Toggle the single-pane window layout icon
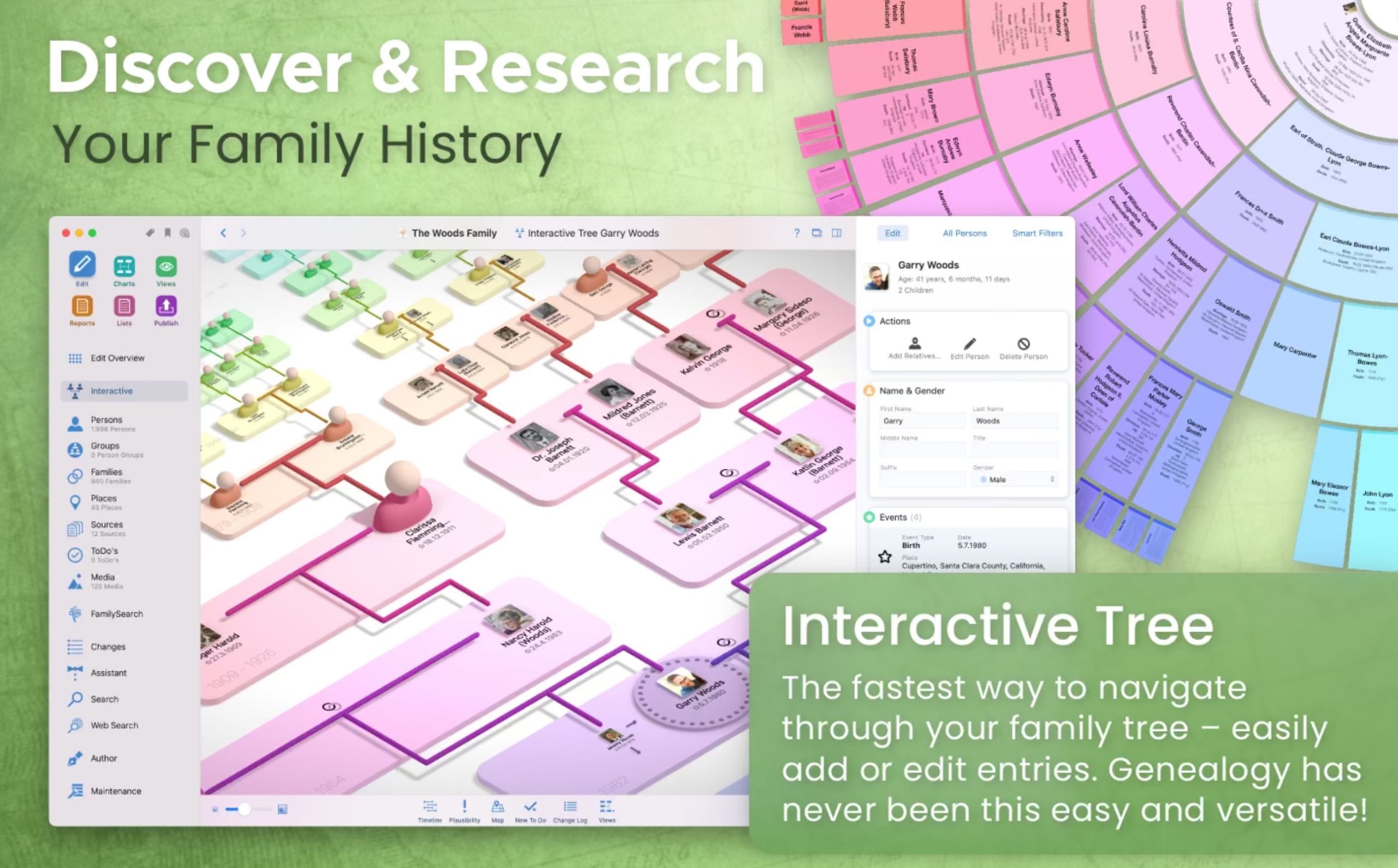This screenshot has width=1398, height=868. pos(816,233)
